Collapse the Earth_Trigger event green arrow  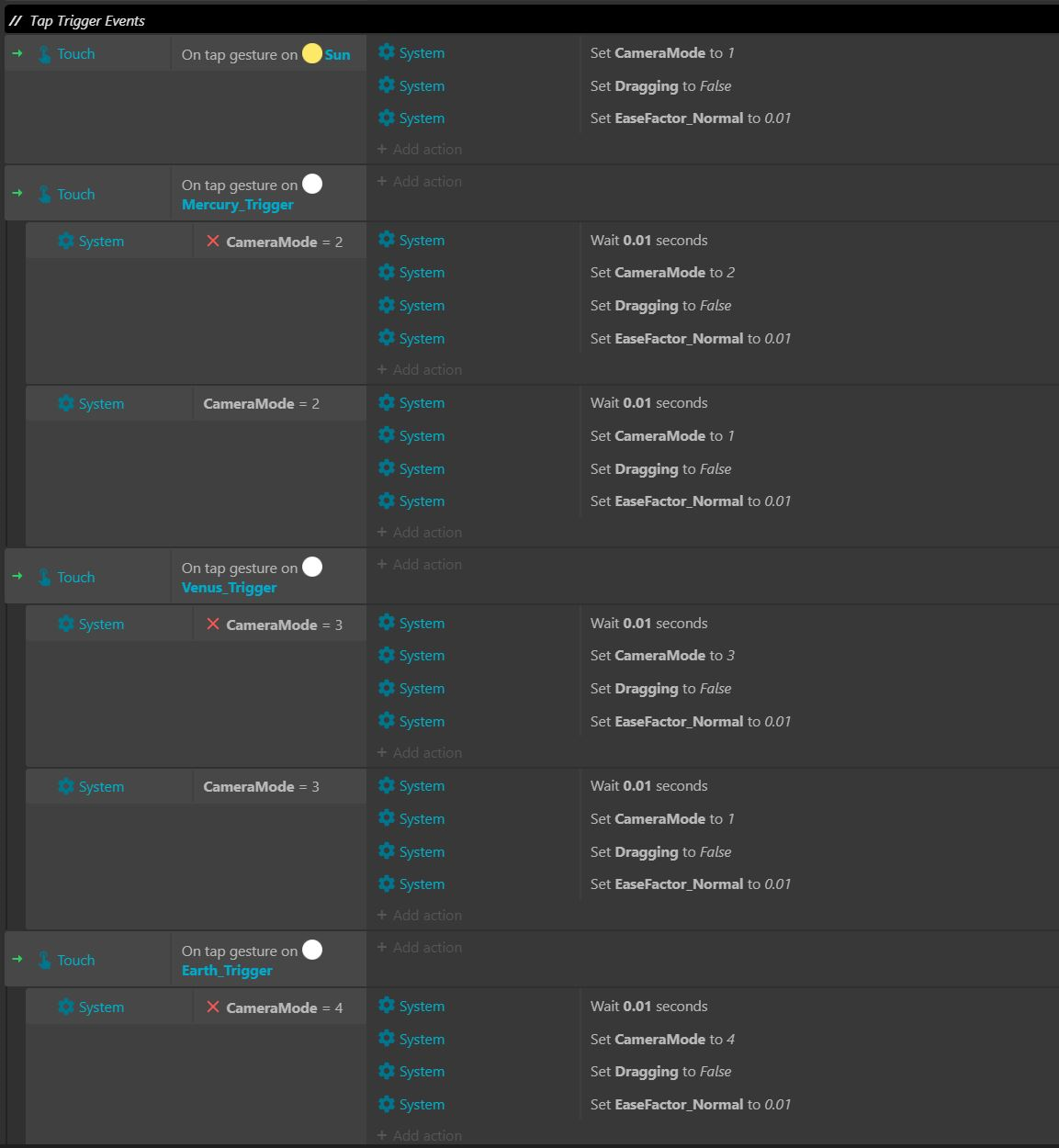pyautogui.click(x=17, y=959)
